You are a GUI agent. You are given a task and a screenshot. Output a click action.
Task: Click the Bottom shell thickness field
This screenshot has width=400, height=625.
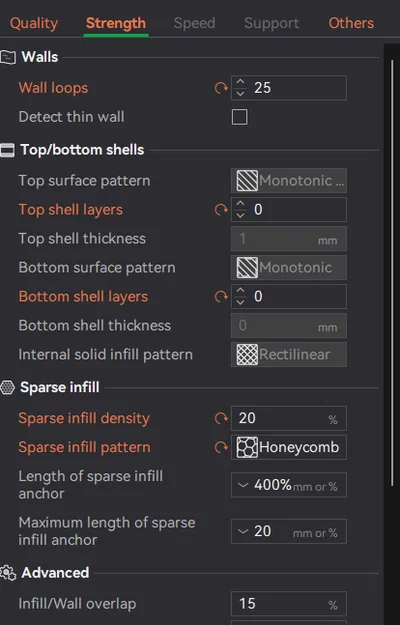tap(289, 325)
